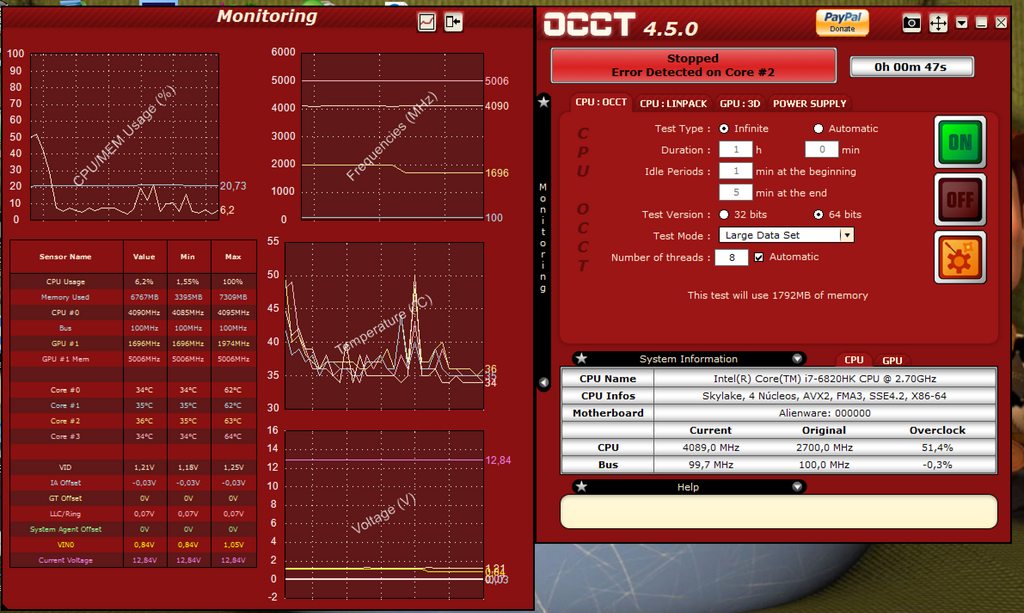The width and height of the screenshot is (1024, 613).
Task: Toggle graph view icon in Monitoring header
Action: click(426, 22)
